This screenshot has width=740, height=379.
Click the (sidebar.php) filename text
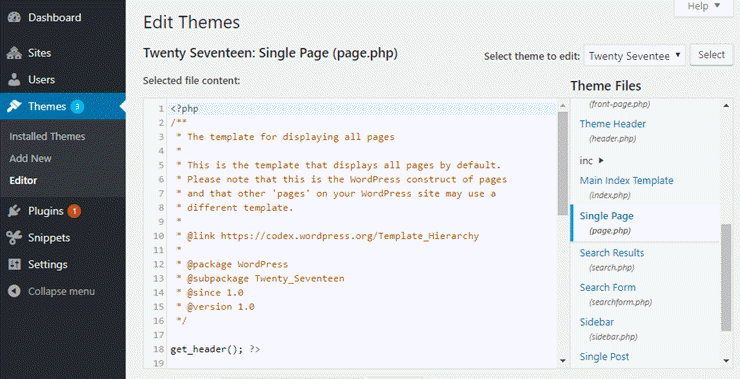(x=613, y=337)
